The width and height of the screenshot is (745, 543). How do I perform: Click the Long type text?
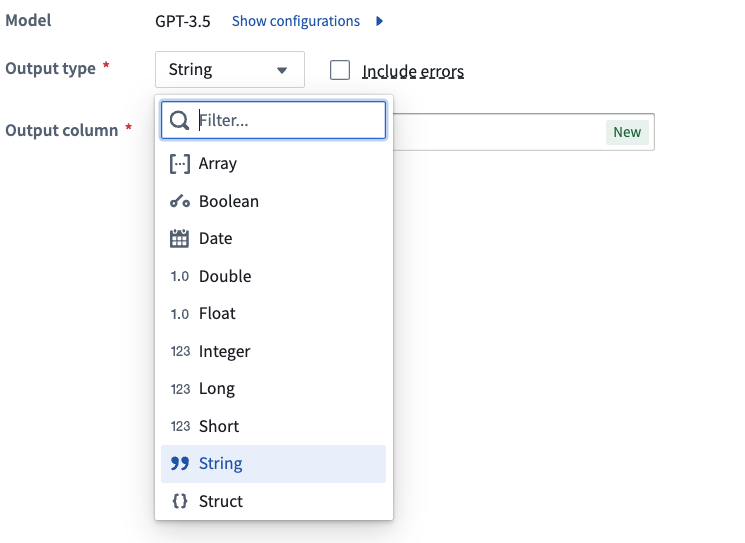click(217, 389)
